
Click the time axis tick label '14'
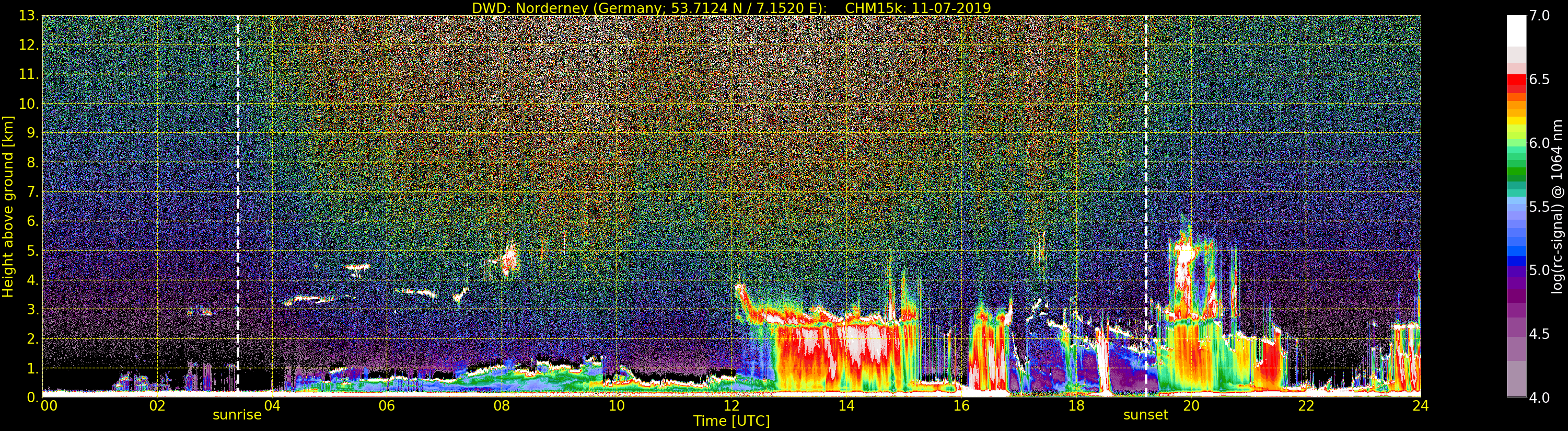[x=846, y=406]
